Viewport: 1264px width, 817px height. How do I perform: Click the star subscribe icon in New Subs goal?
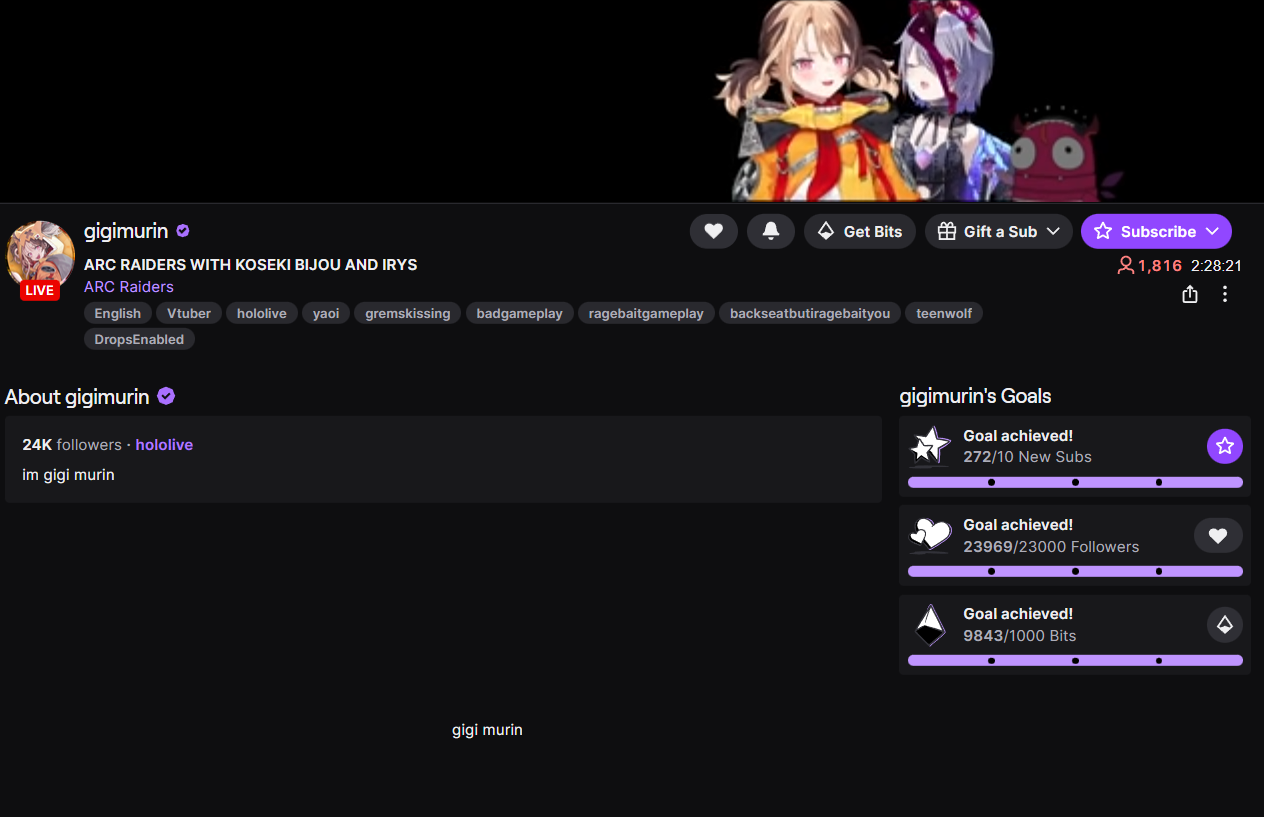click(1225, 446)
